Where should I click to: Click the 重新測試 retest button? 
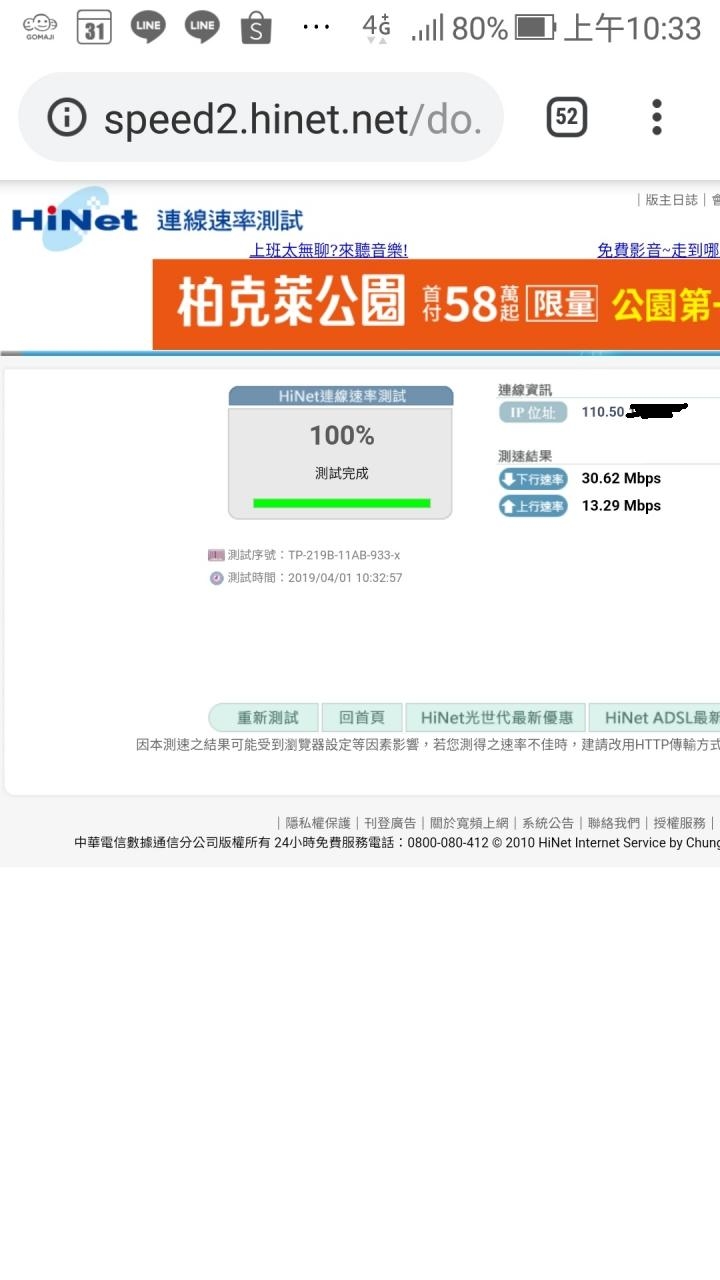(x=263, y=718)
